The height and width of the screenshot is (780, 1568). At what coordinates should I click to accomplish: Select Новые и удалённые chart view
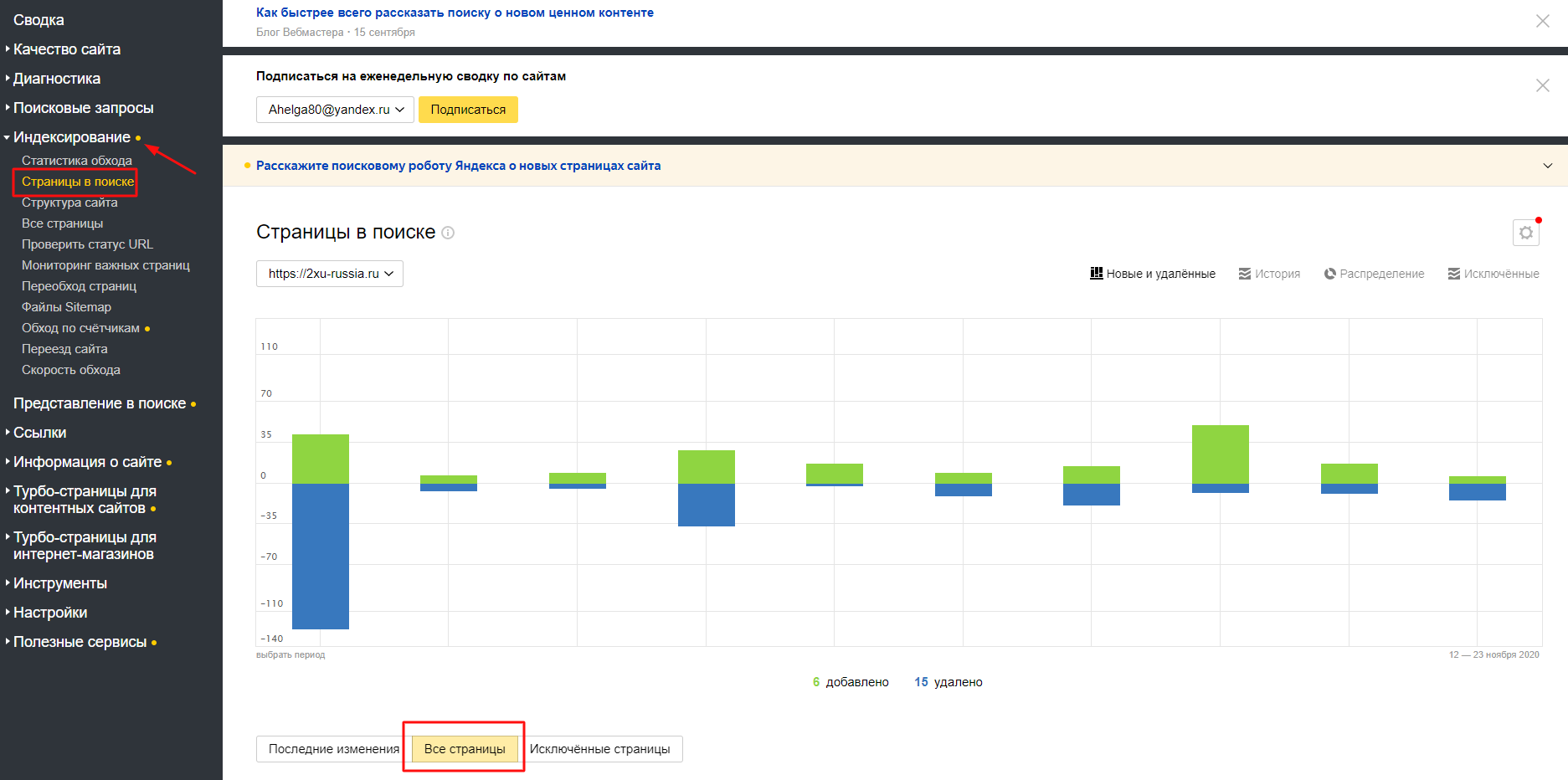click(1153, 274)
